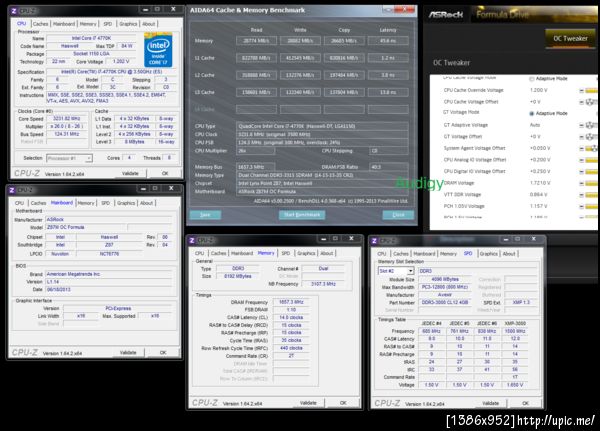Switch to SPD tab in the CPU-Z Mainboard window
This screenshot has width=600, height=431.
(x=106, y=203)
